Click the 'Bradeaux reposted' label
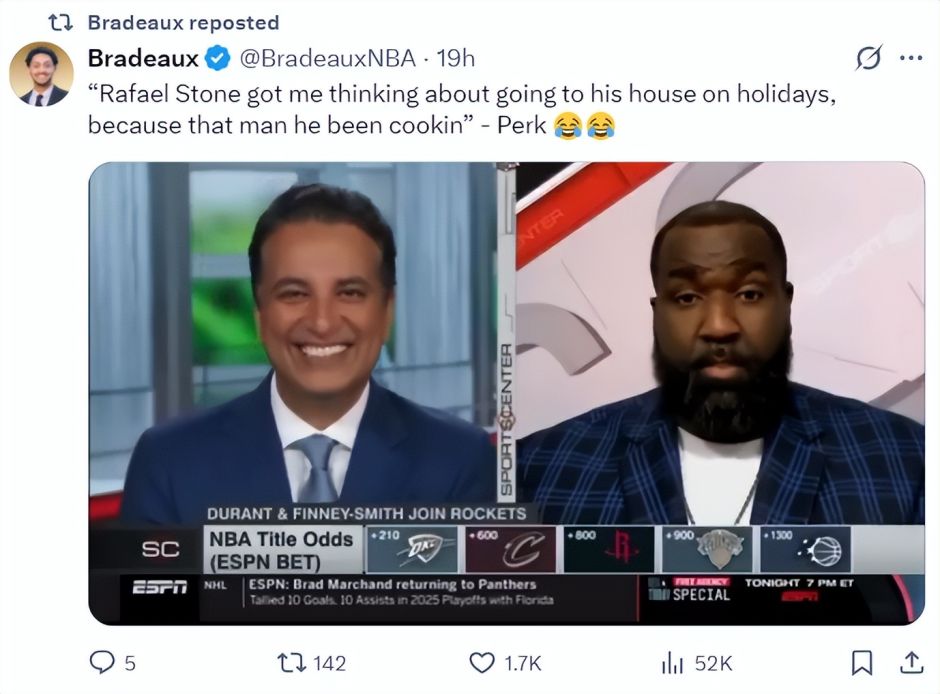Image resolution: width=940 pixels, height=694 pixels. pyautogui.click(x=183, y=22)
